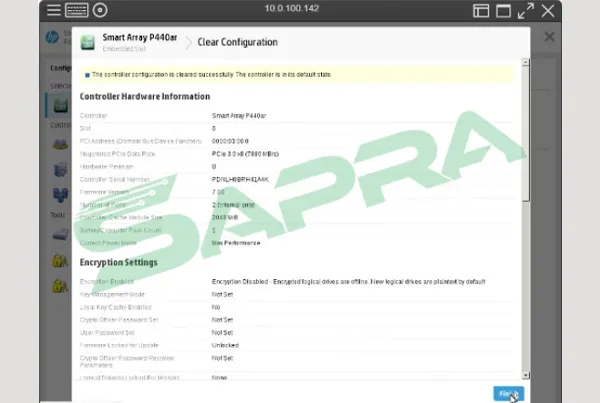The height and width of the screenshot is (403, 600).
Task: Click the console layout panel icon
Action: [x=481, y=11]
